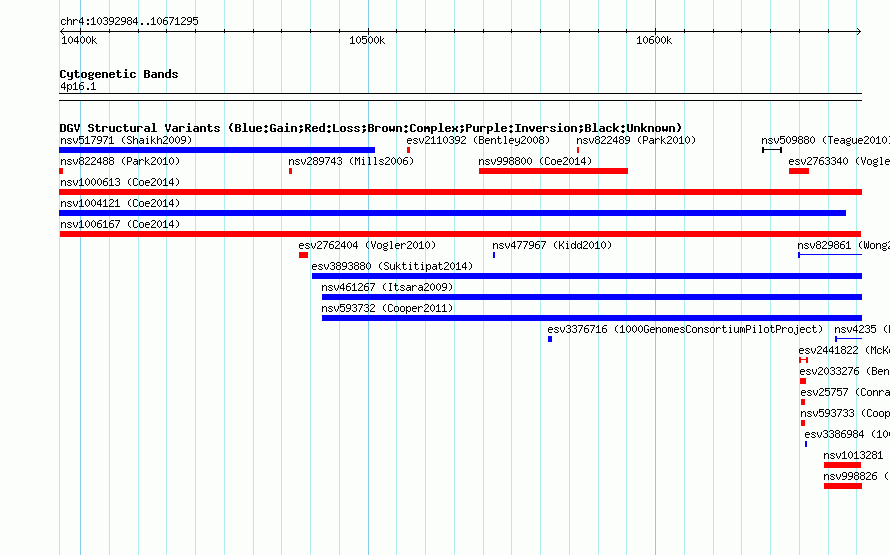890x555 pixels.
Task: Click the red bar under nsv1013281
Action: (842, 465)
